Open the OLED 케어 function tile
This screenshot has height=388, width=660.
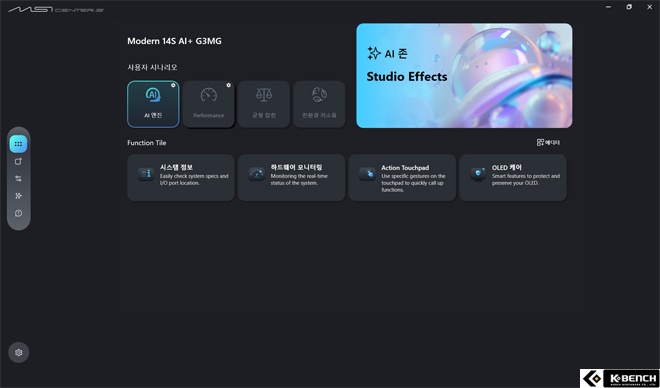[x=513, y=178]
